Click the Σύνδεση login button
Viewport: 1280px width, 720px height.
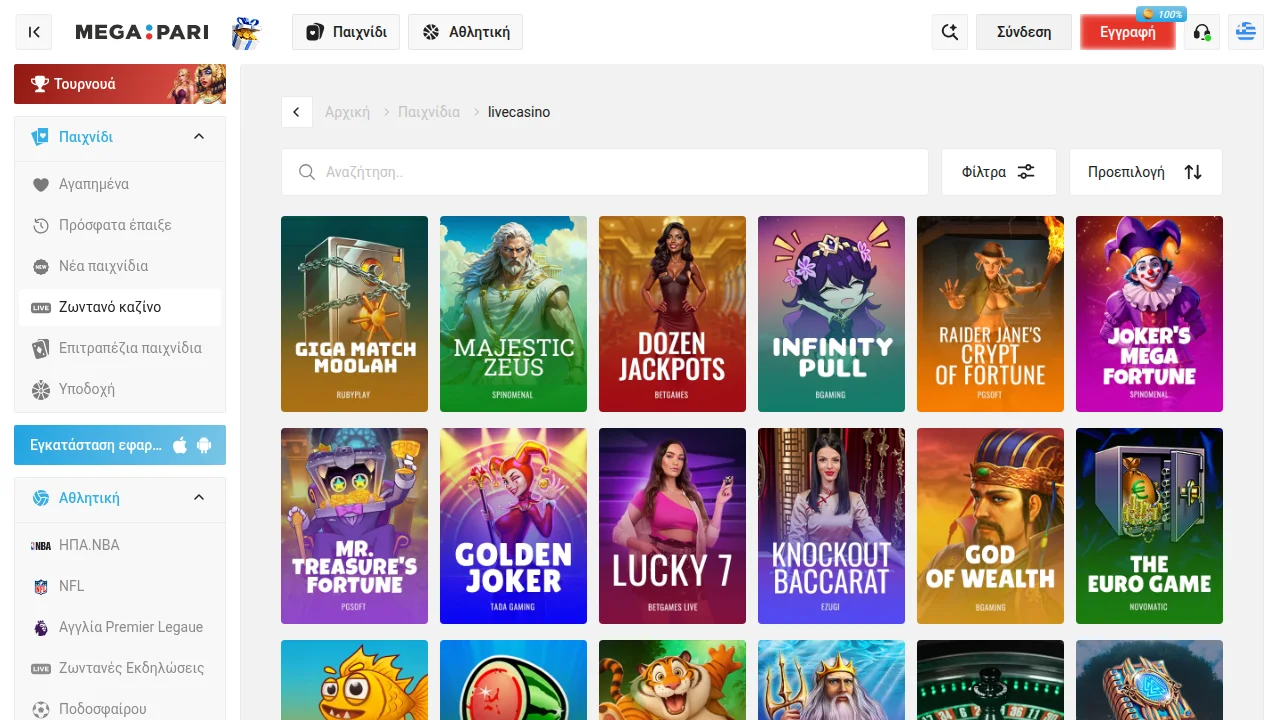pos(1024,32)
